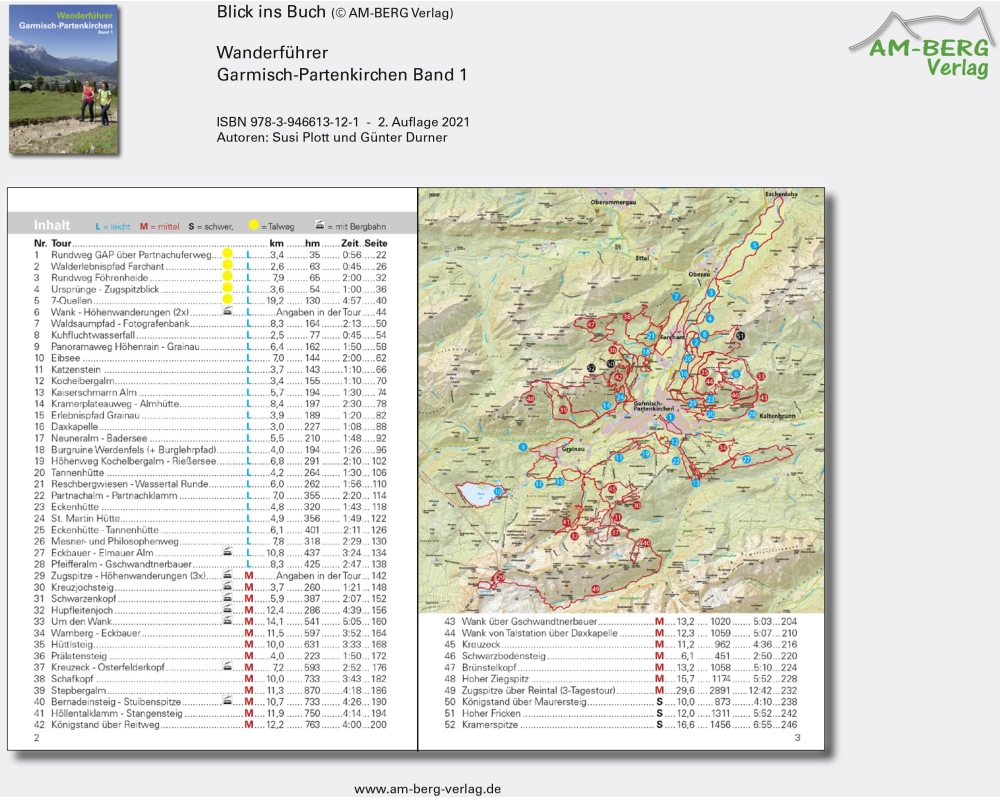This screenshot has height=800, width=1000.
Task: Click the yellow circle beside 7-Quellen
Action: (x=227, y=299)
